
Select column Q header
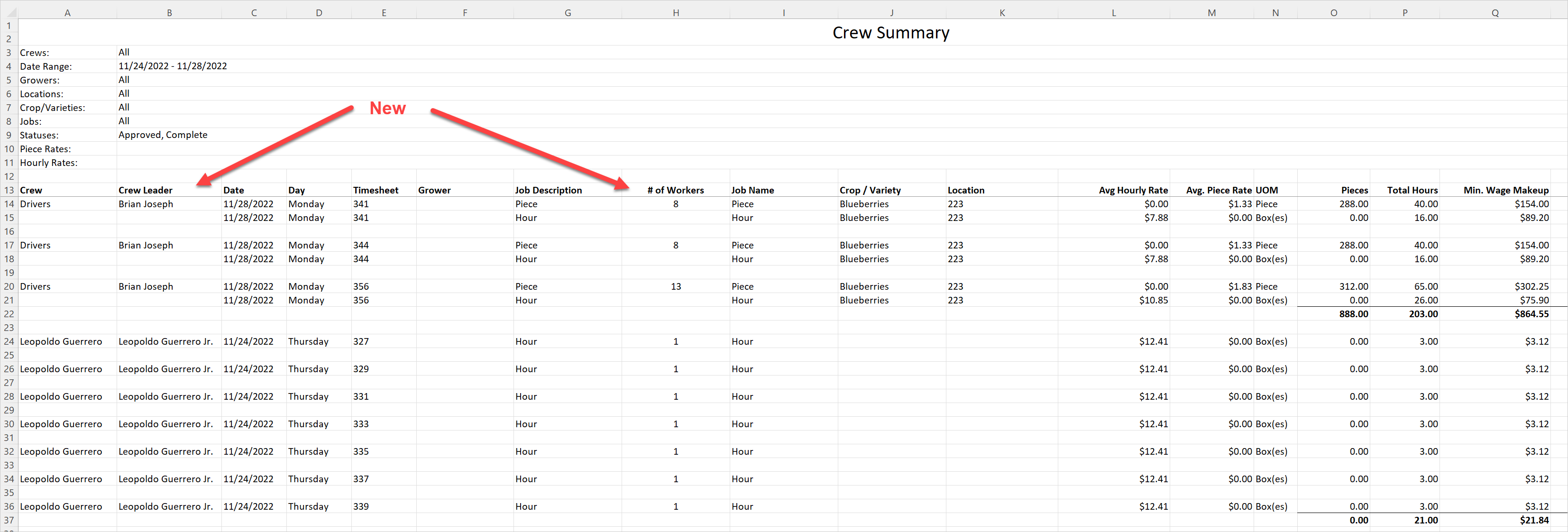coord(1495,12)
